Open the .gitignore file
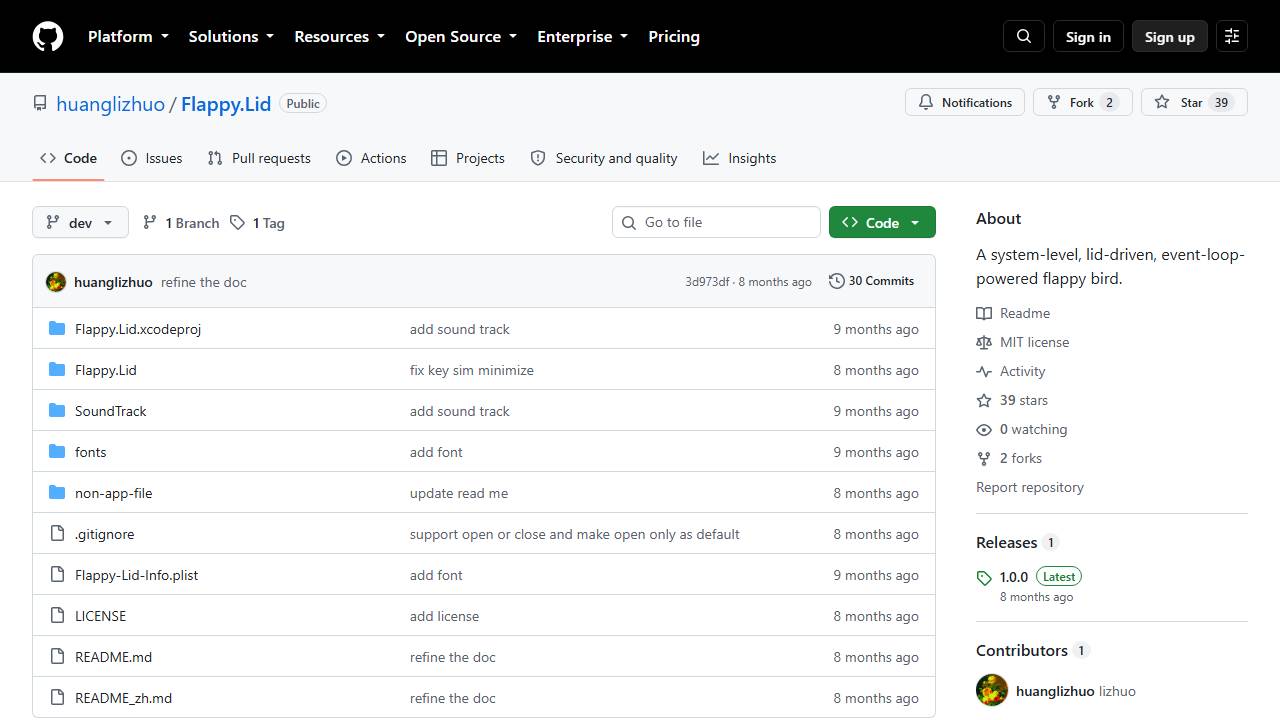1280x720 pixels. point(104,534)
